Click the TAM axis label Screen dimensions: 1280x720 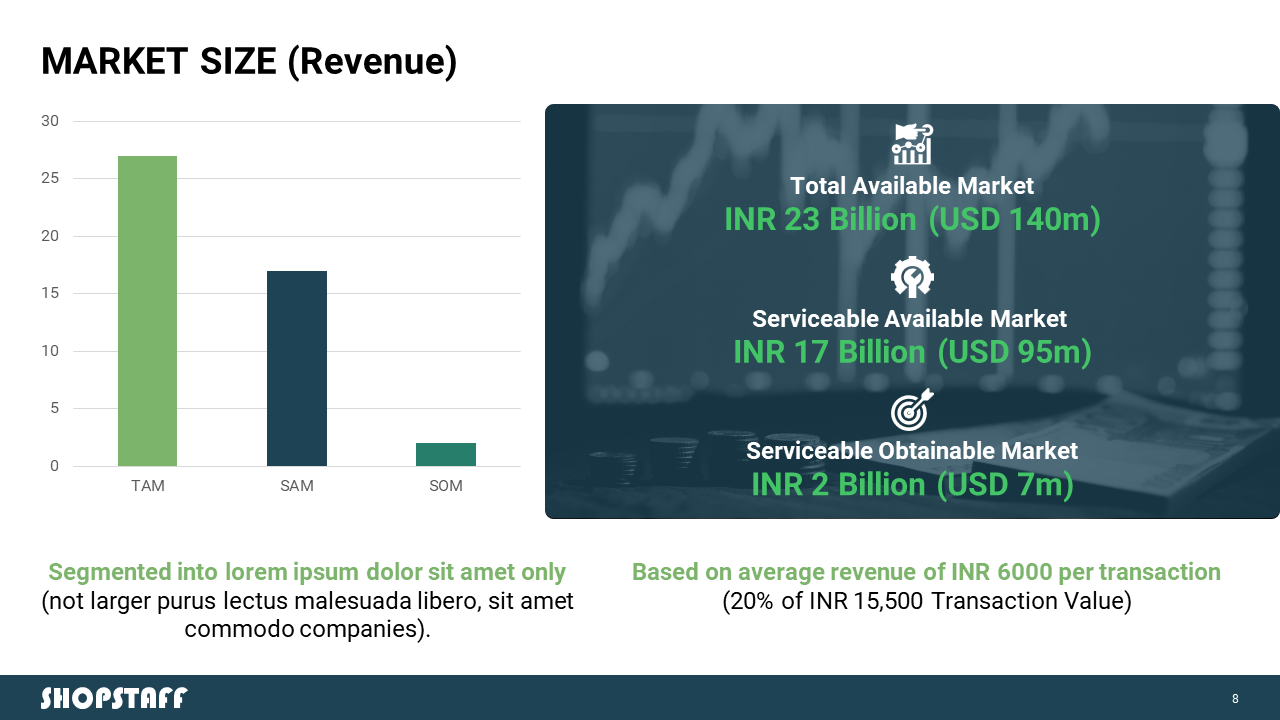pos(147,486)
